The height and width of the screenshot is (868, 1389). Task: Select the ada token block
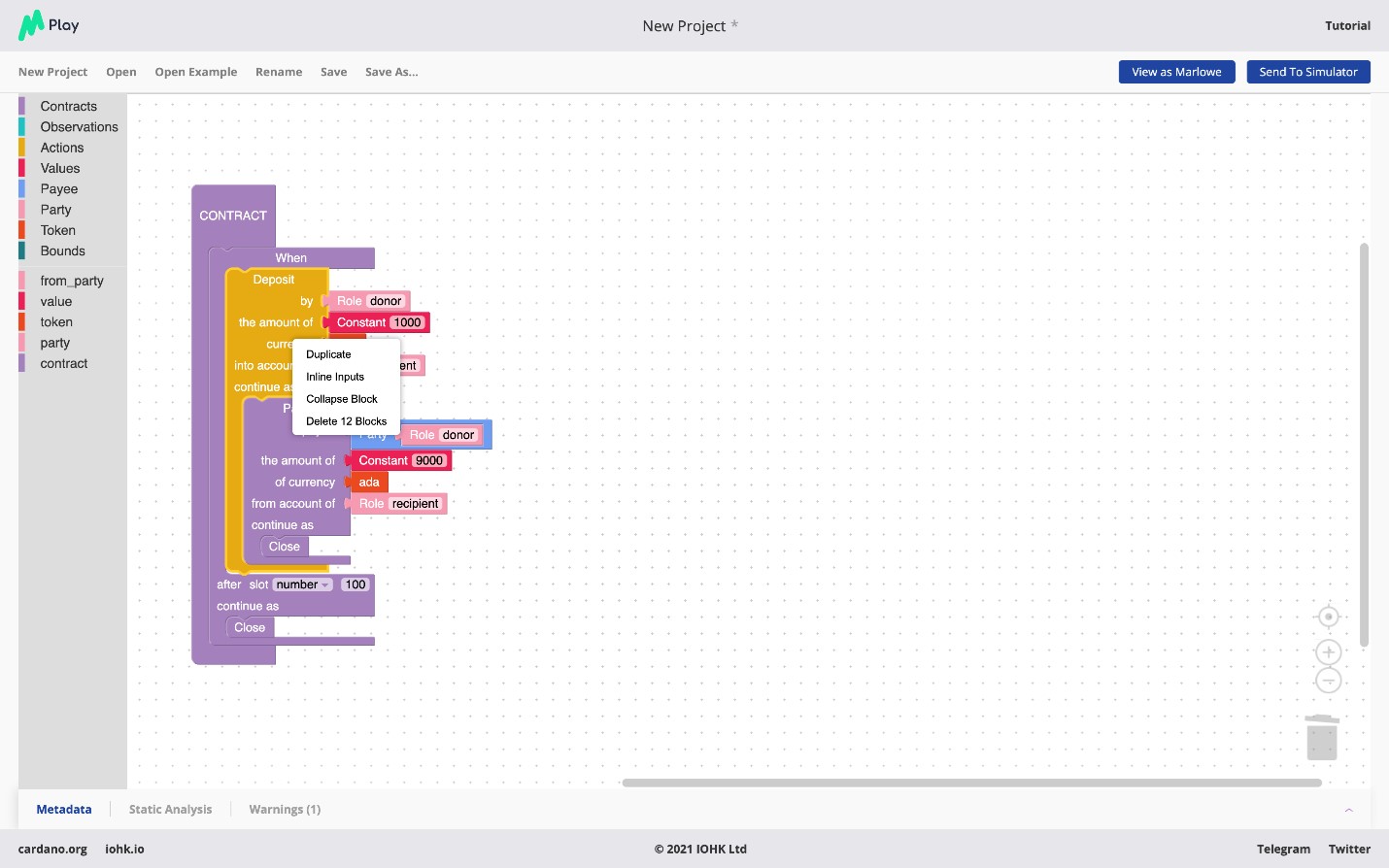369,482
